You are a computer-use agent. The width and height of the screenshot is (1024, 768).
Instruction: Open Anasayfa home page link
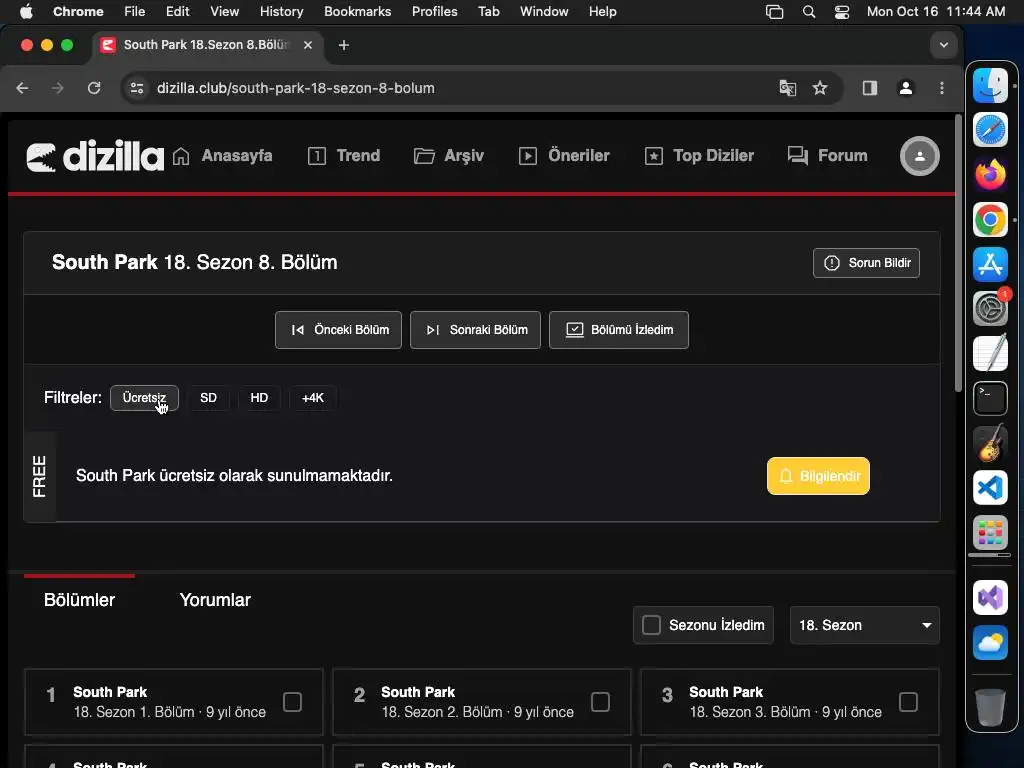pyautogui.click(x=223, y=156)
